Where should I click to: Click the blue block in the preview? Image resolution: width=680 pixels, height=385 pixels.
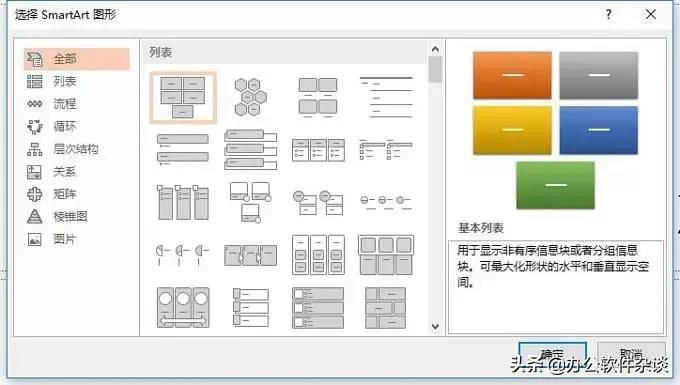coord(598,130)
